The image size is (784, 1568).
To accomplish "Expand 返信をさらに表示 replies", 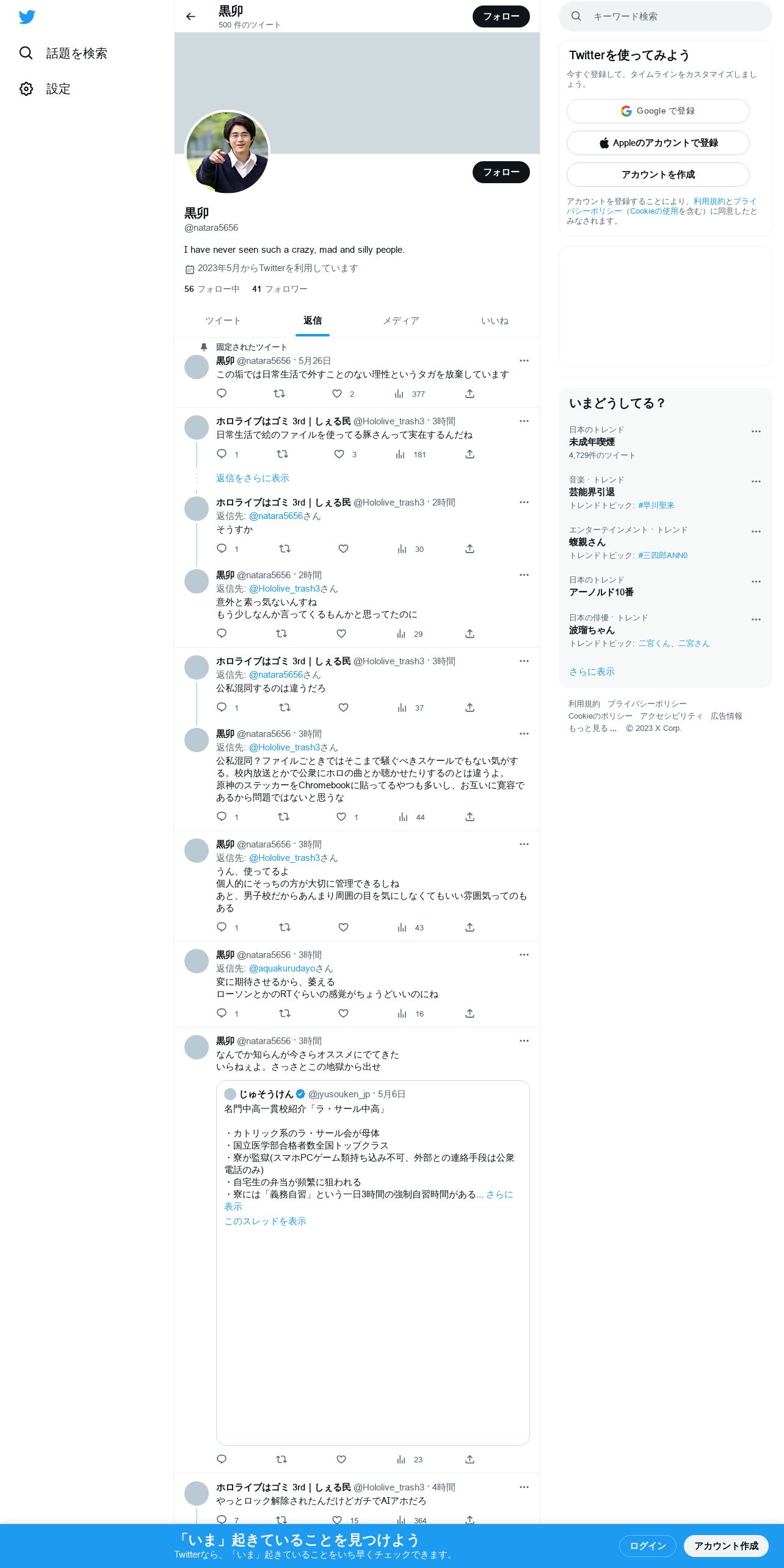I will click(253, 478).
